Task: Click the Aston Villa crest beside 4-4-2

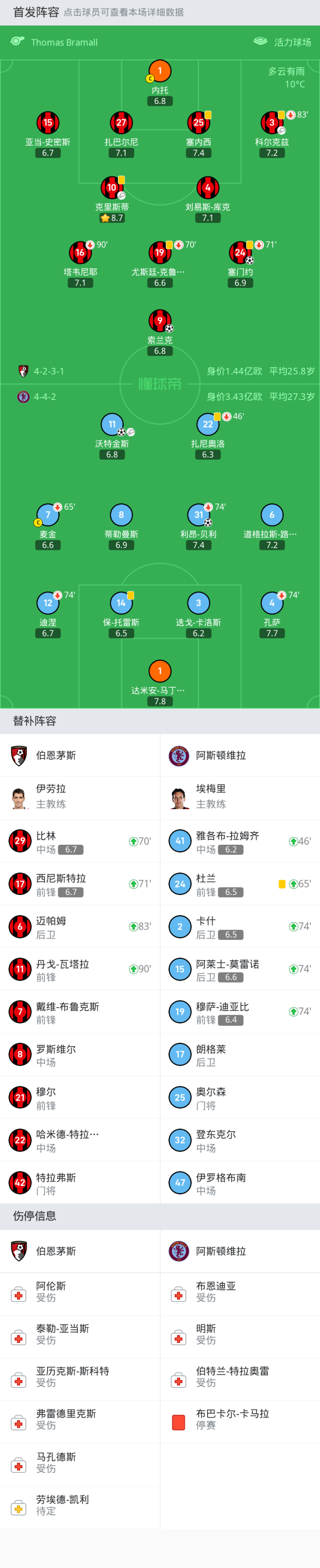Action: (23, 396)
